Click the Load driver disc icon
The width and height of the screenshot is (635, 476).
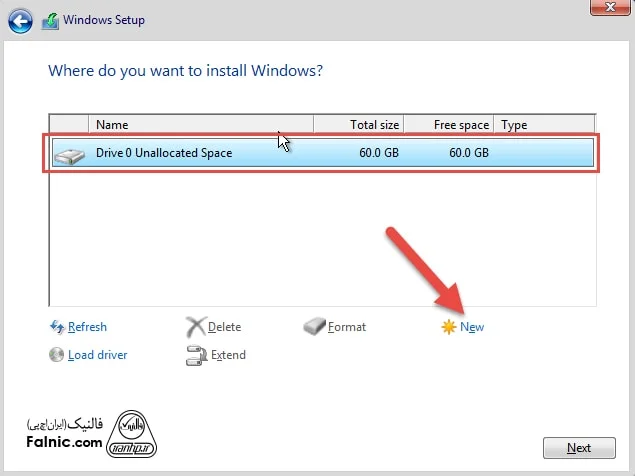pyautogui.click(x=57, y=354)
